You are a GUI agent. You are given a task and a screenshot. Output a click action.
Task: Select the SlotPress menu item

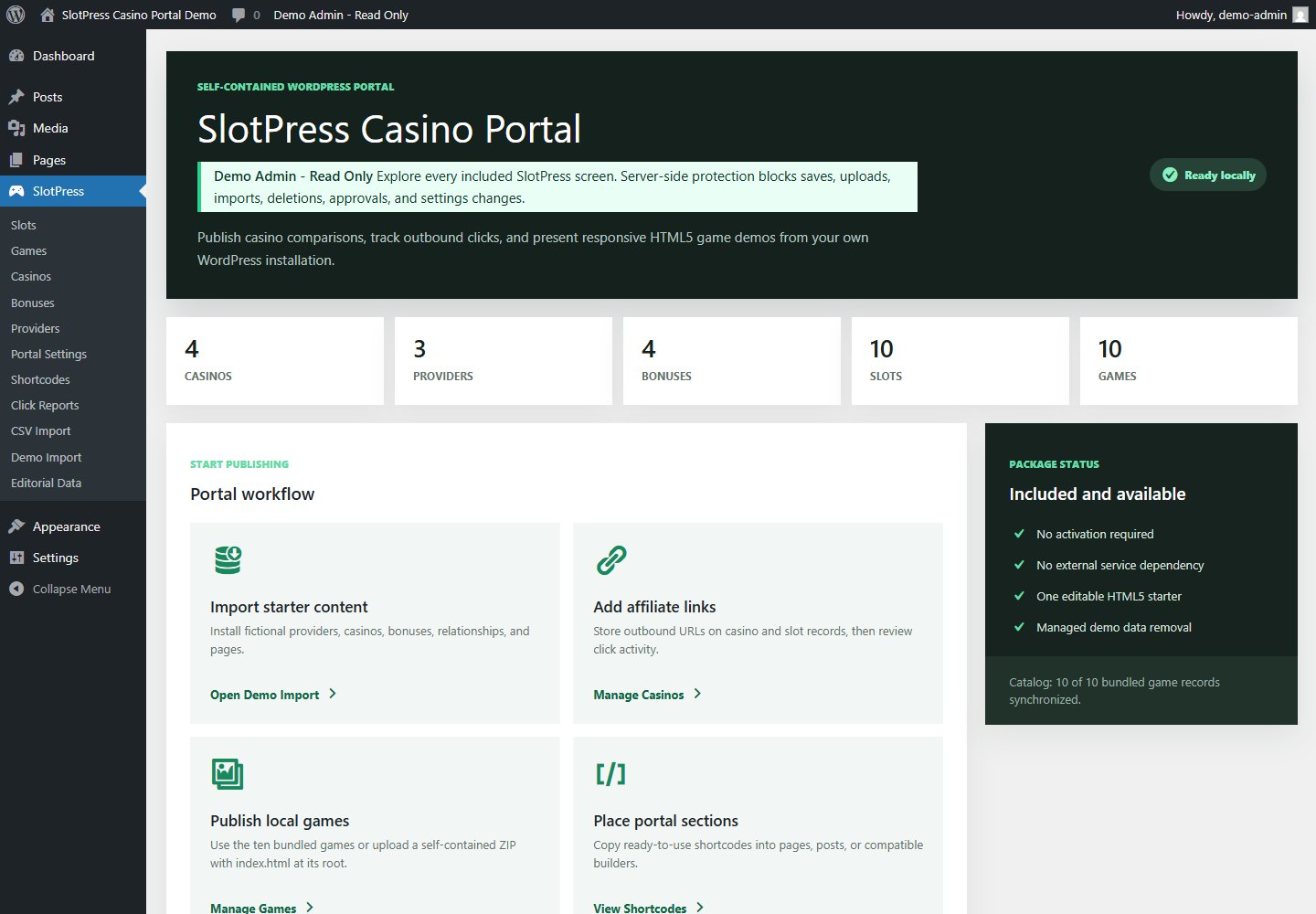[x=73, y=191]
